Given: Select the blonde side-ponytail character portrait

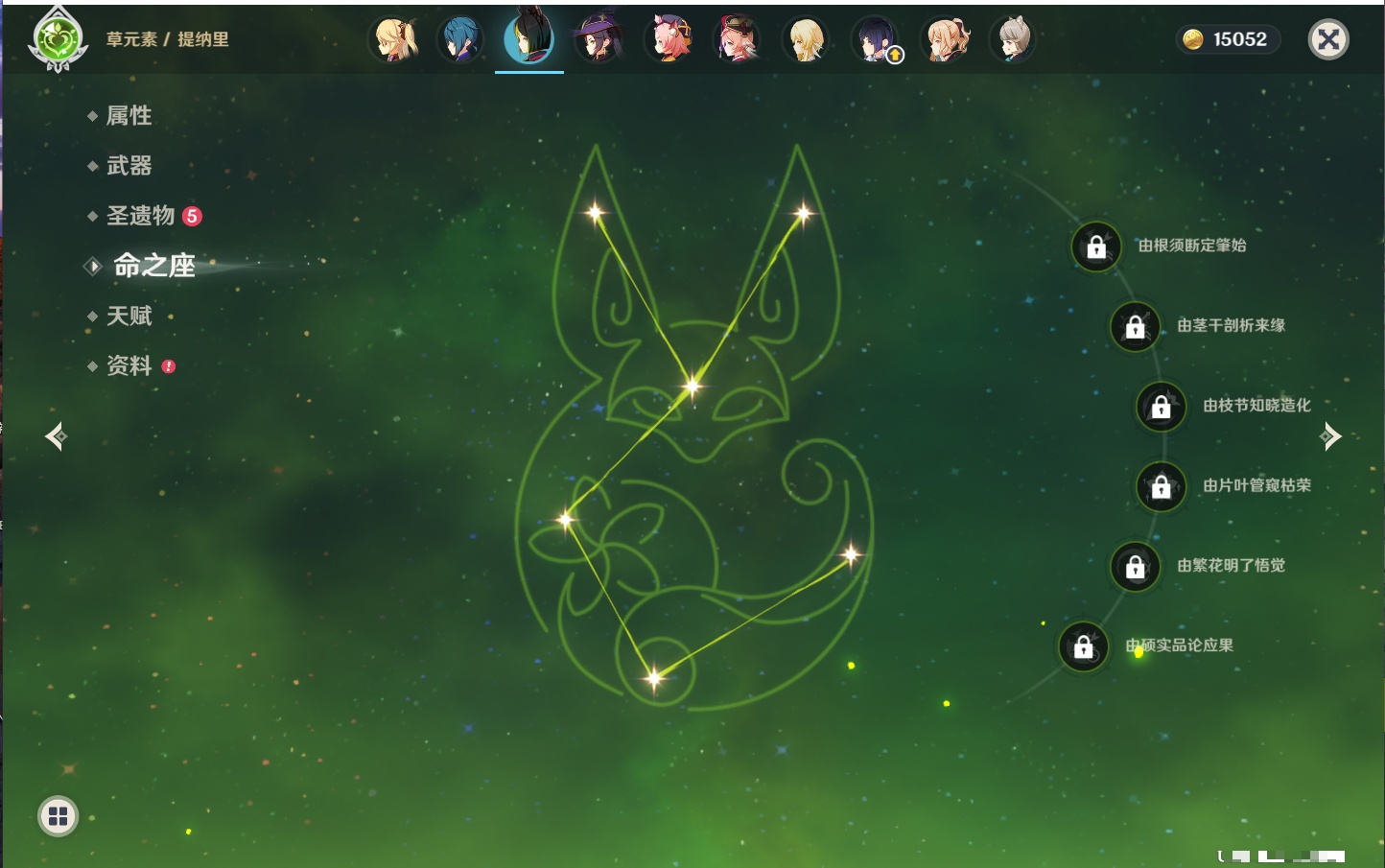Looking at the screenshot, I should tap(395, 39).
